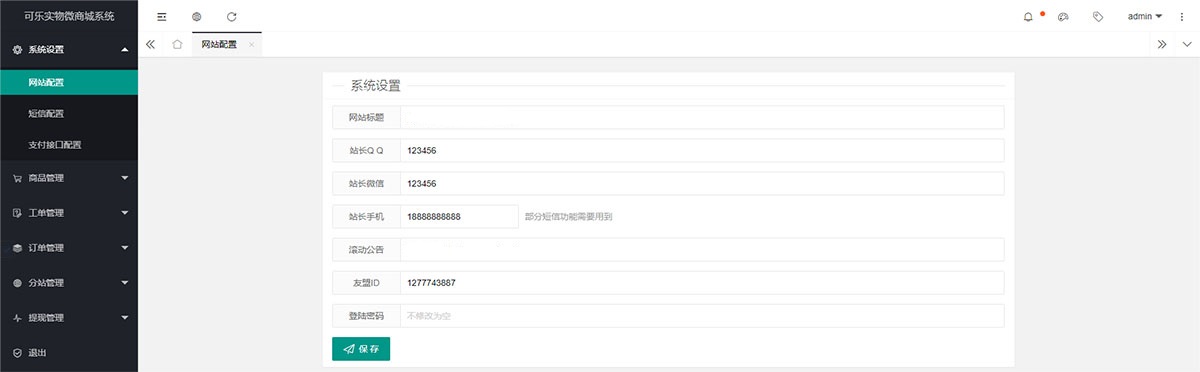Click the 保存 save button
Viewport: 1200px width, 372px height.
[x=361, y=349]
